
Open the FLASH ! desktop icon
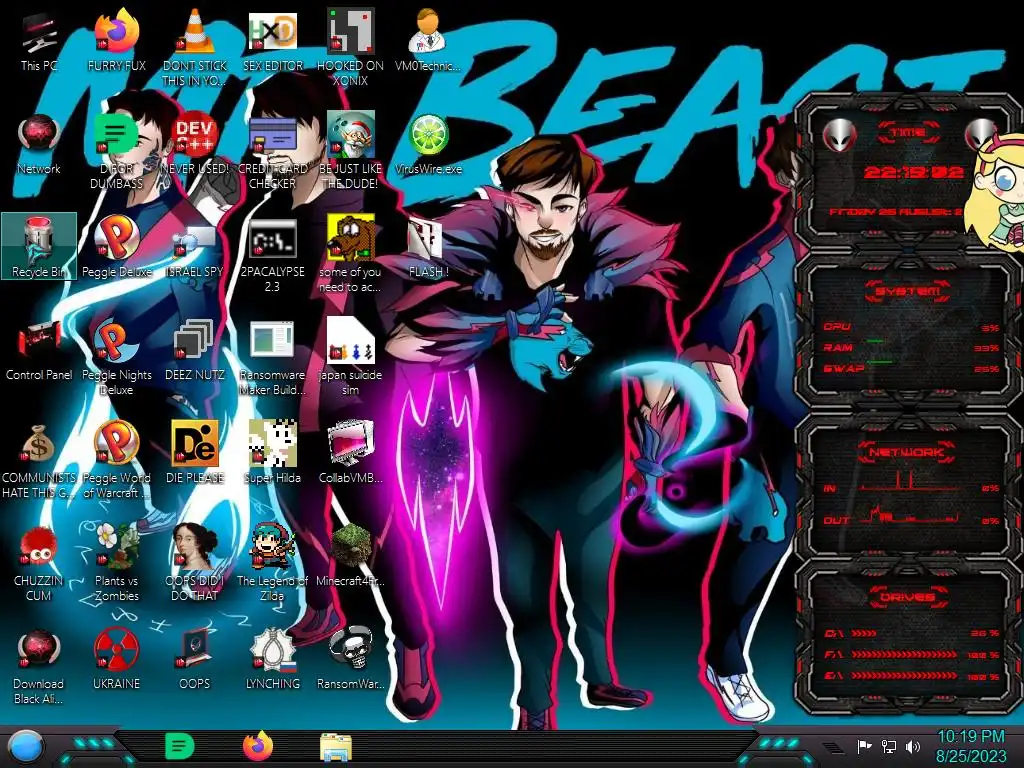point(428,247)
